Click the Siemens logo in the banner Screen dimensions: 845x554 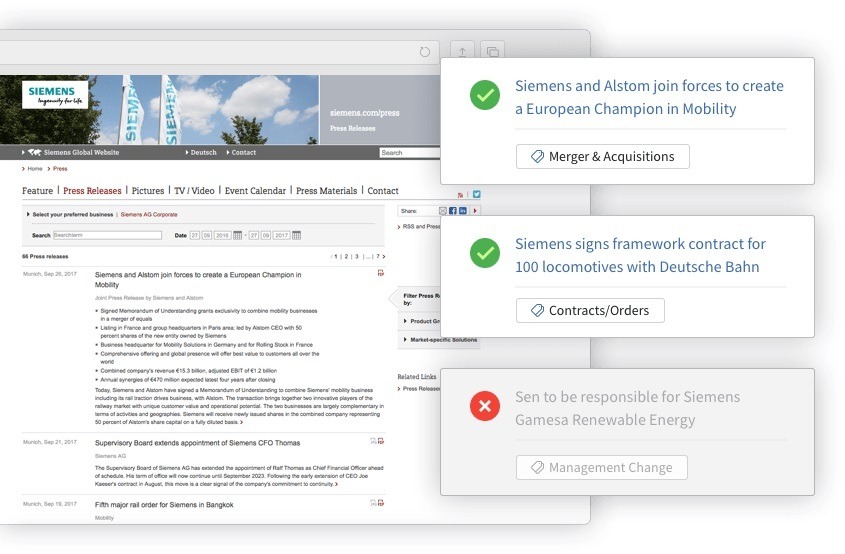tap(55, 95)
